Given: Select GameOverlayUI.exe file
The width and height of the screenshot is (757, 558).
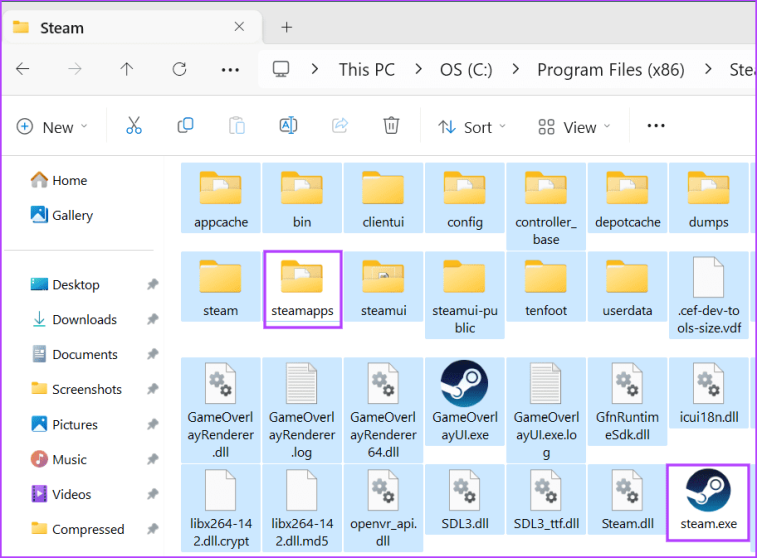Looking at the screenshot, I should pos(464,401).
